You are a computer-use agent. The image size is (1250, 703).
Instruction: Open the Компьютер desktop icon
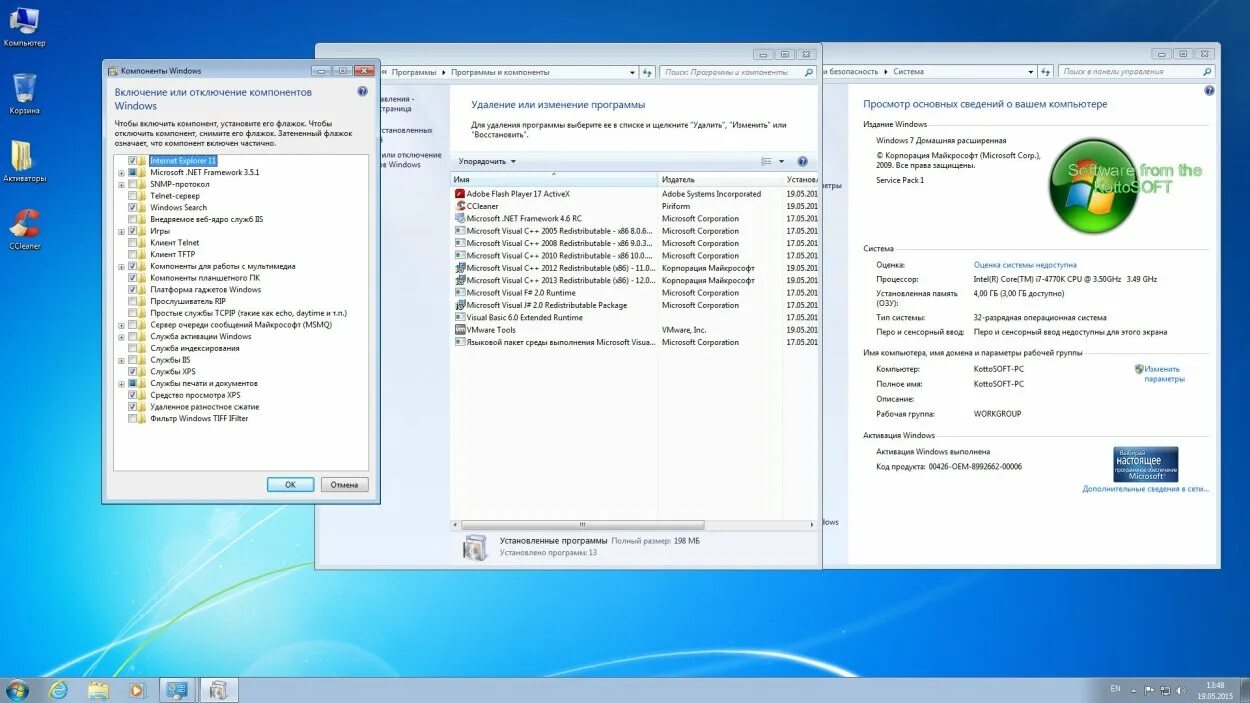(x=24, y=25)
